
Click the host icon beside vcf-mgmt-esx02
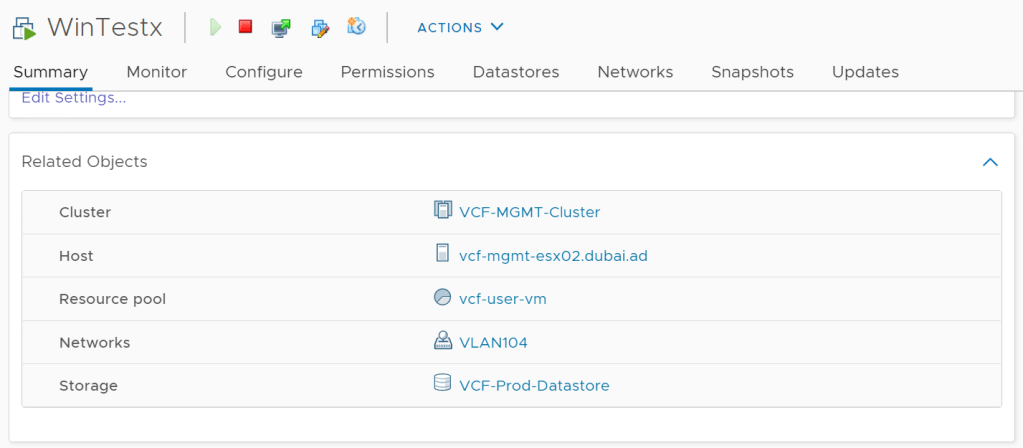click(443, 255)
